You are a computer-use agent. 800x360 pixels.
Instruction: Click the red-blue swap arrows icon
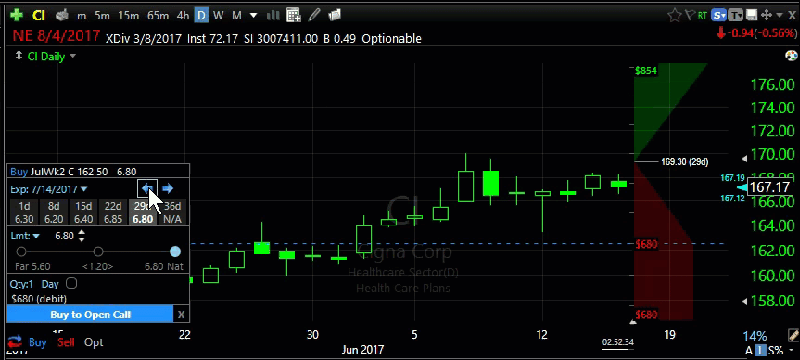(15, 342)
